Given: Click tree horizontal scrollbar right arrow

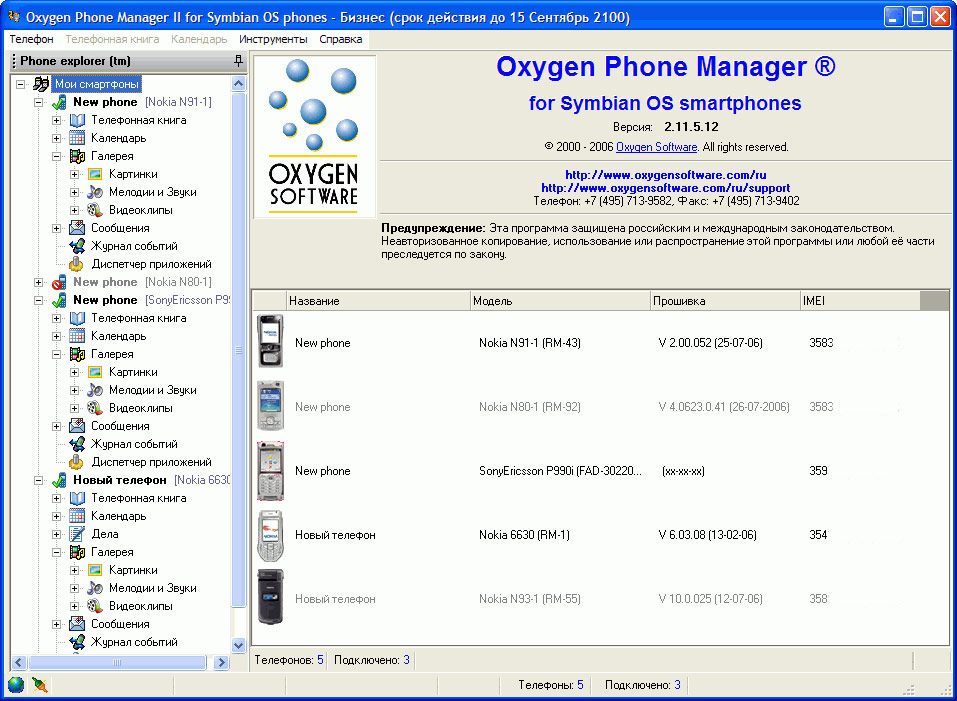Looking at the screenshot, I should tap(222, 662).
